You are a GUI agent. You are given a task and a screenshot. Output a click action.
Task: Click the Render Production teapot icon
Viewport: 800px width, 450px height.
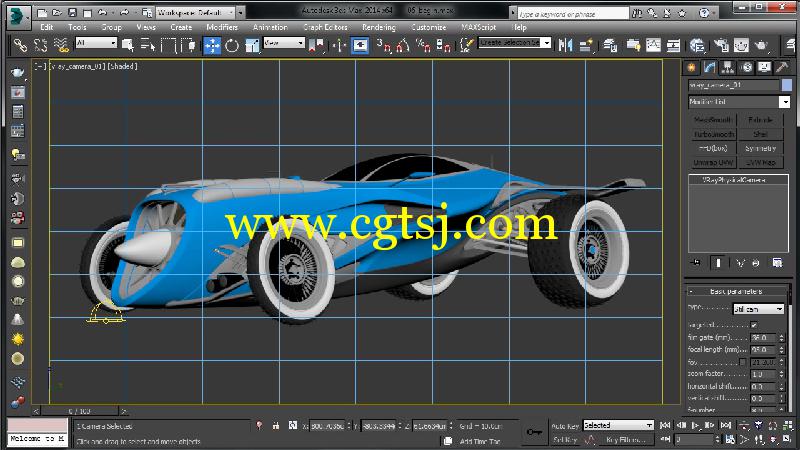pyautogui.click(x=761, y=45)
